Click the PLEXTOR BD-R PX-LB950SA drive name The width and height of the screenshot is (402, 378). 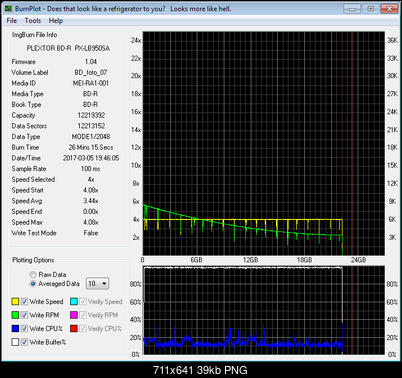[x=68, y=48]
